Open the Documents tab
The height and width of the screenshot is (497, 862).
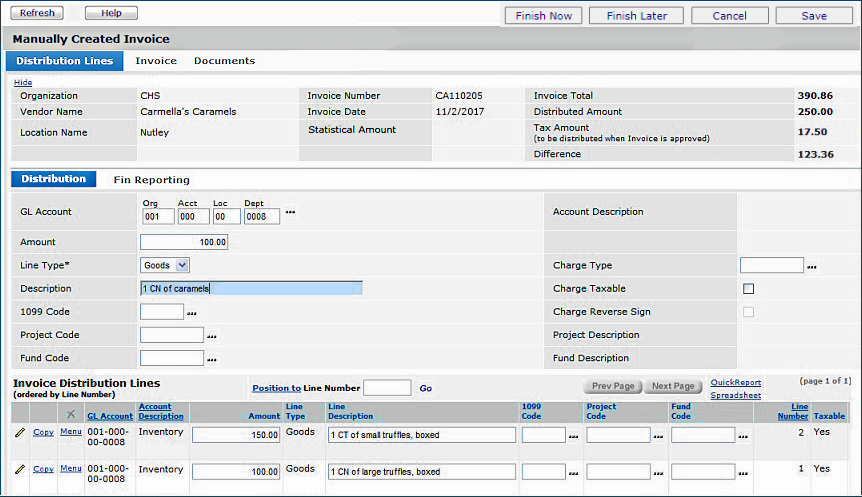[x=224, y=61]
